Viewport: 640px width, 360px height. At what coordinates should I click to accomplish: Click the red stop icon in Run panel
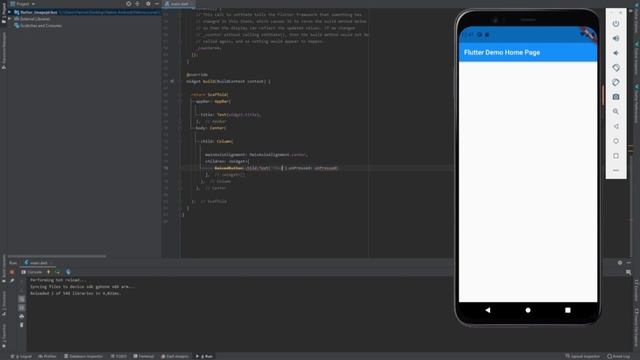point(12,272)
